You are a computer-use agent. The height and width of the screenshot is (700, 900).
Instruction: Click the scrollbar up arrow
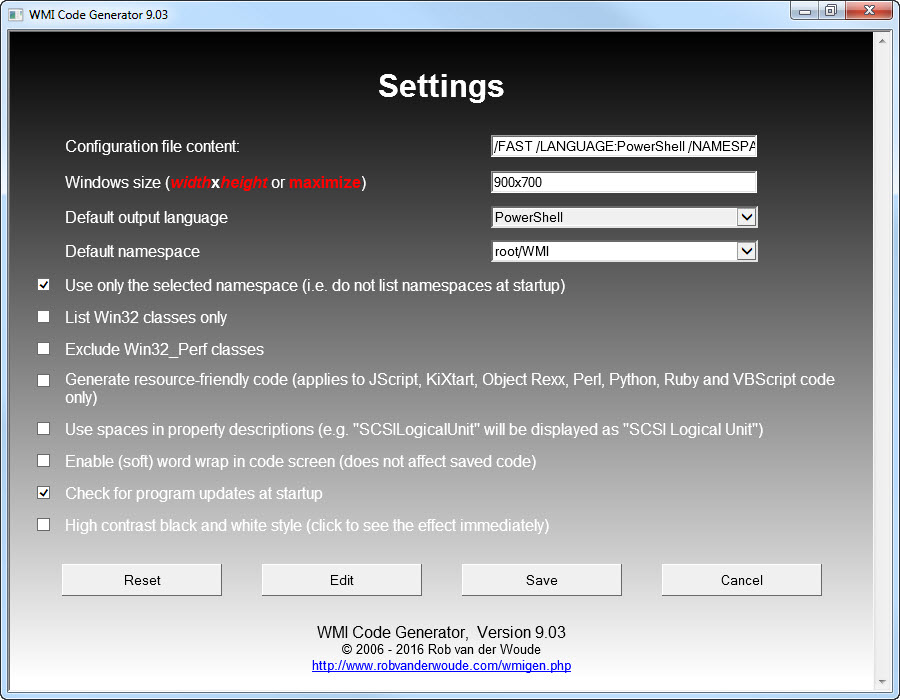[882, 41]
